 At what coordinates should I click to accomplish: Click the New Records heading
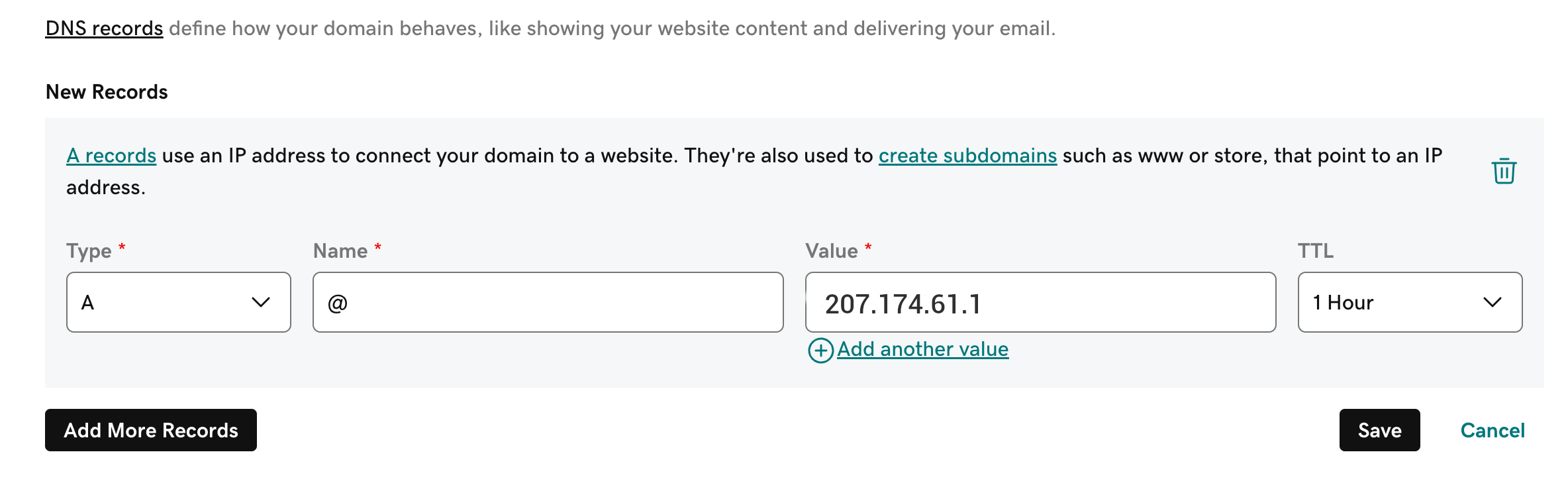click(107, 92)
